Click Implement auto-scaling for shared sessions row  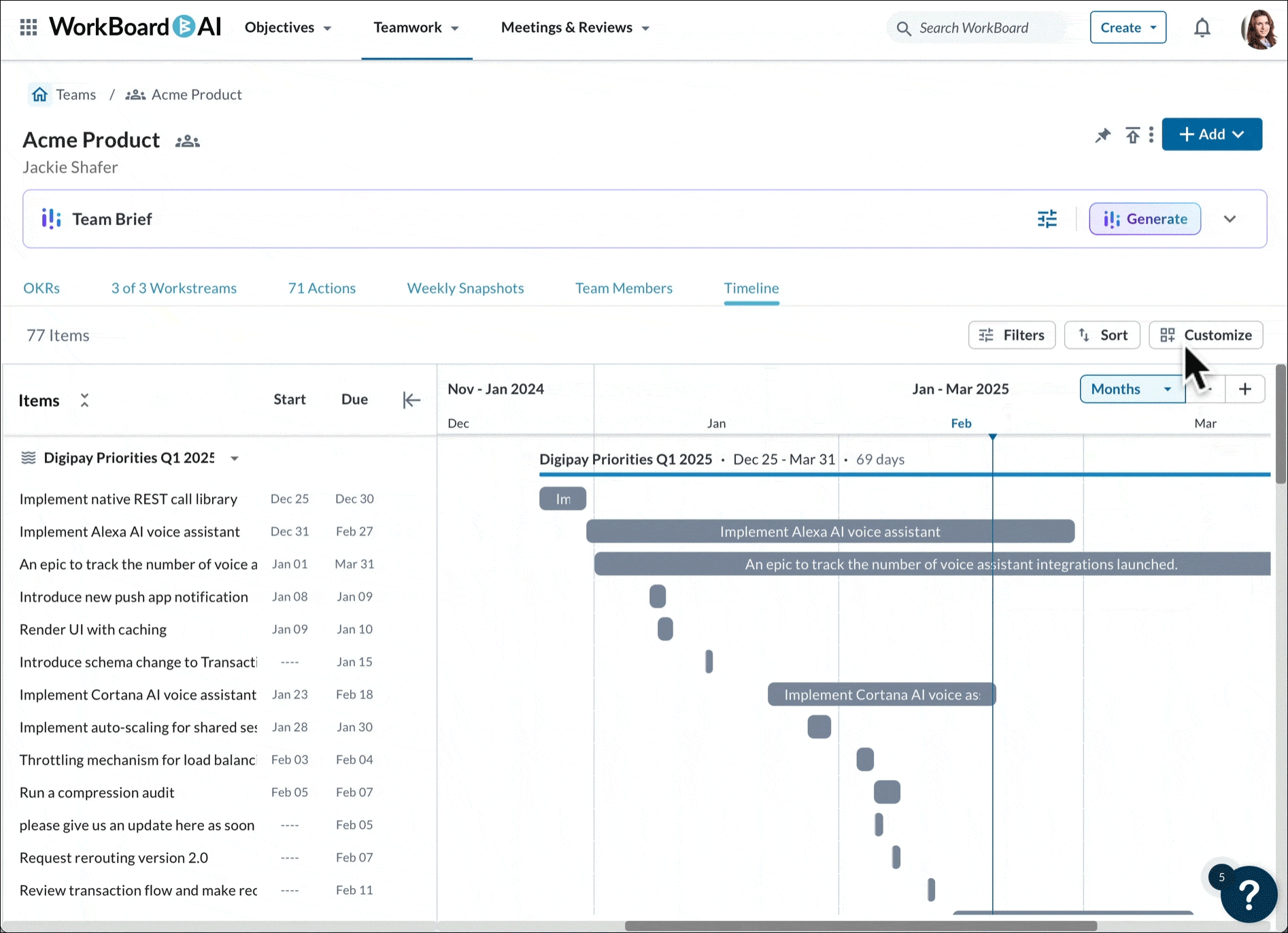pyautogui.click(x=218, y=728)
